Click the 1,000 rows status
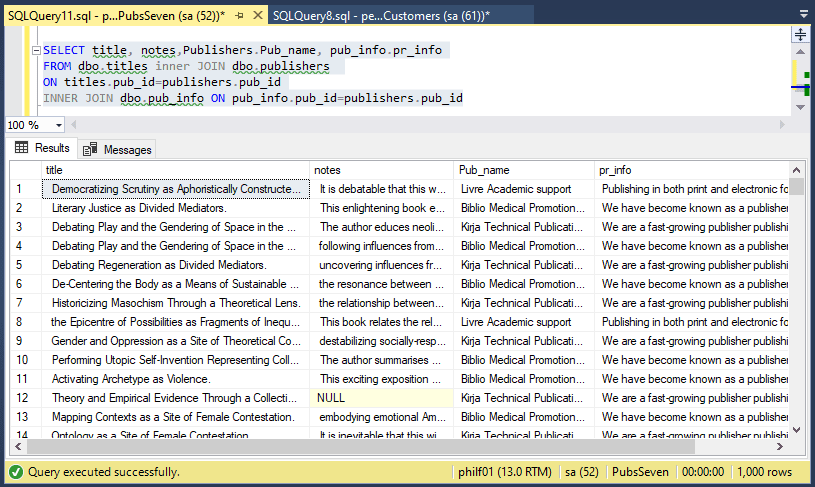 click(765, 472)
